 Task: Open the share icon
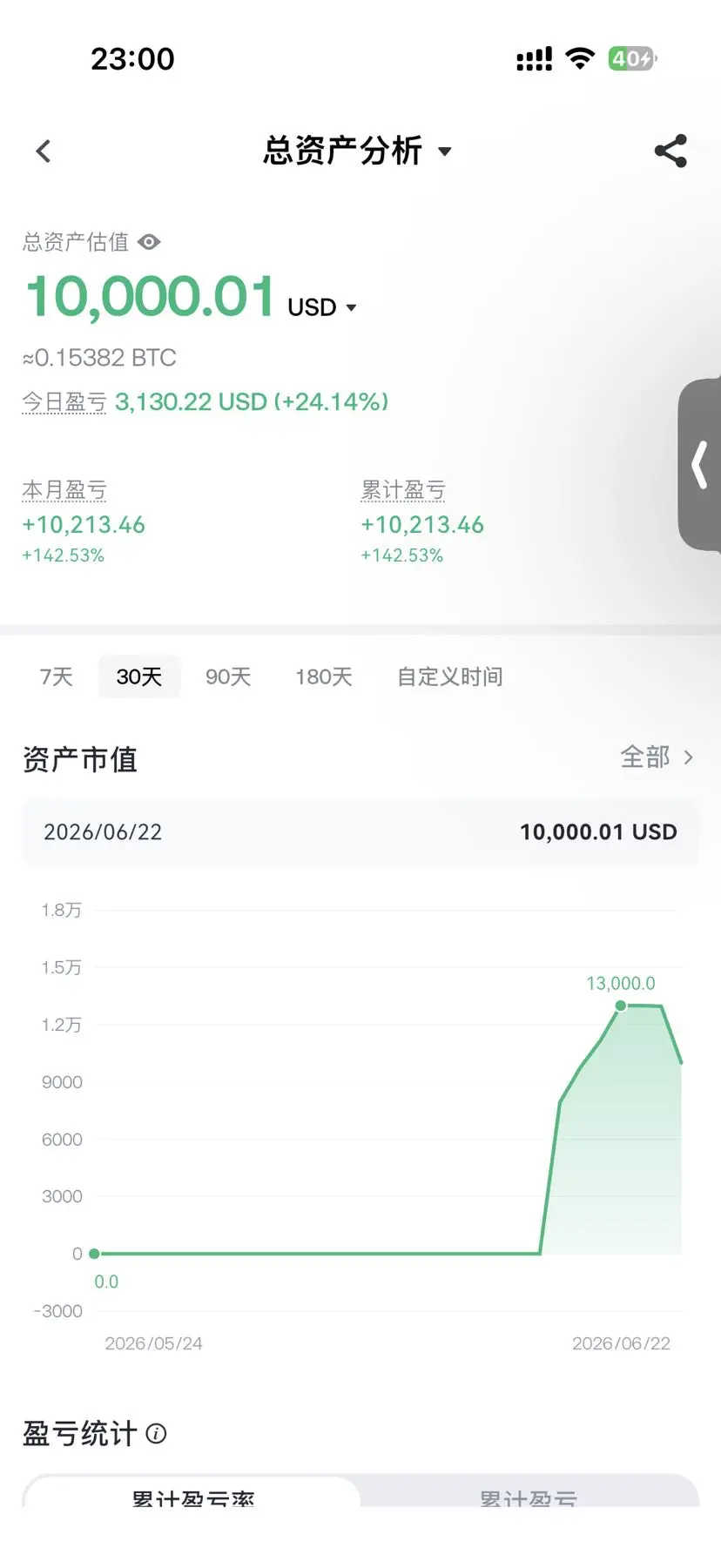(670, 151)
